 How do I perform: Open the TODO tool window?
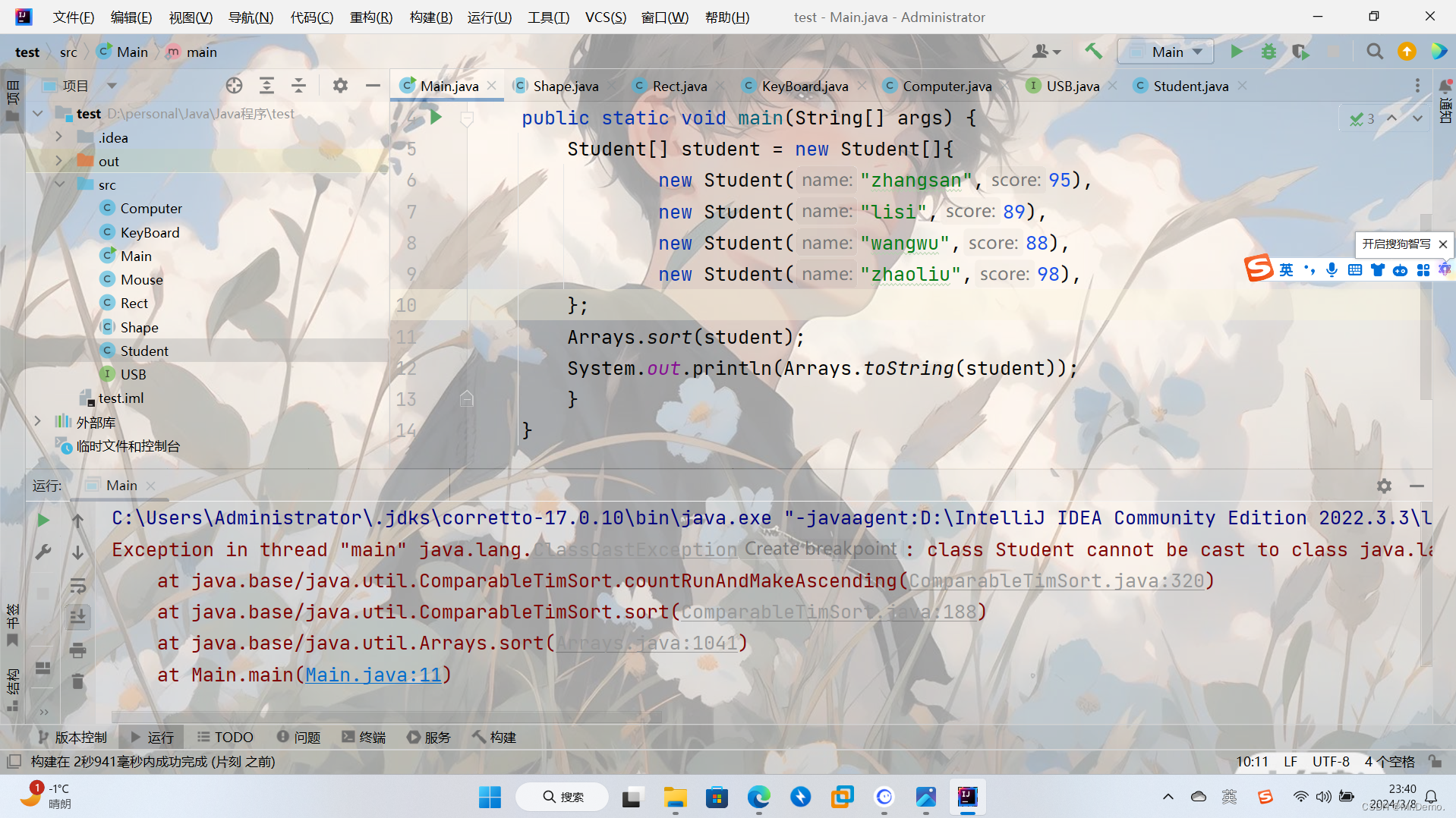point(225,737)
